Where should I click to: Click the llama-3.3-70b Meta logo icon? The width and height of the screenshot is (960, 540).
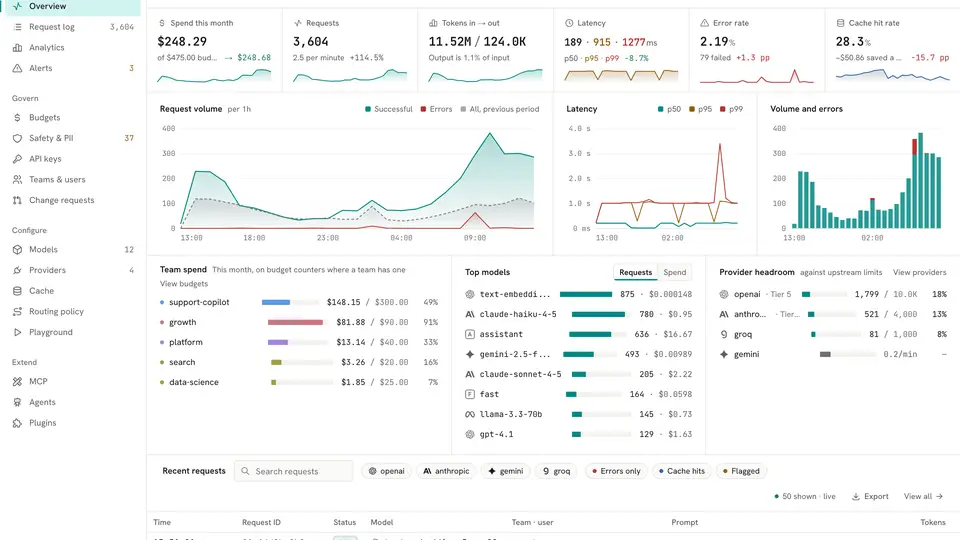point(470,414)
